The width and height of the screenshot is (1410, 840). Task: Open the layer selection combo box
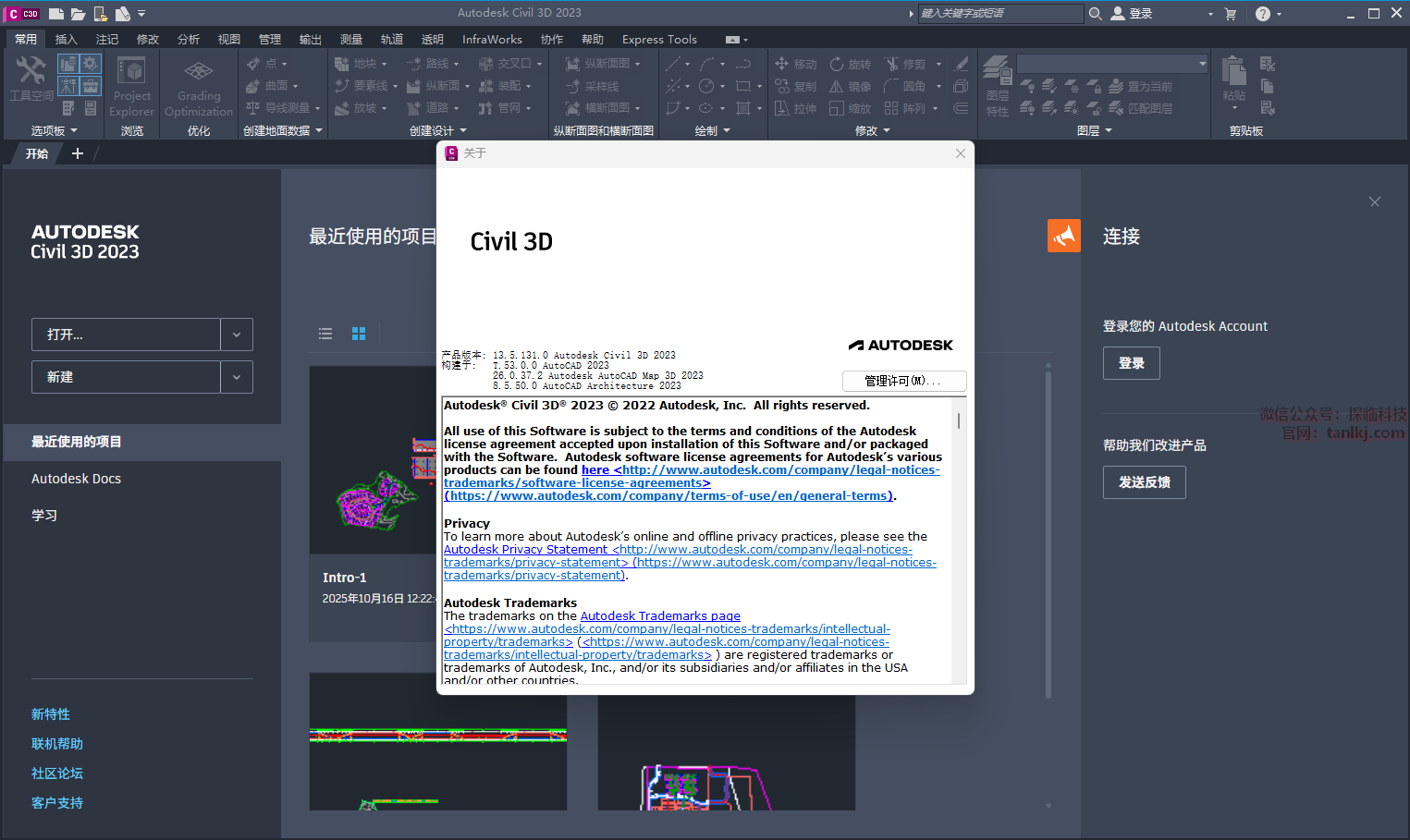tap(1112, 64)
